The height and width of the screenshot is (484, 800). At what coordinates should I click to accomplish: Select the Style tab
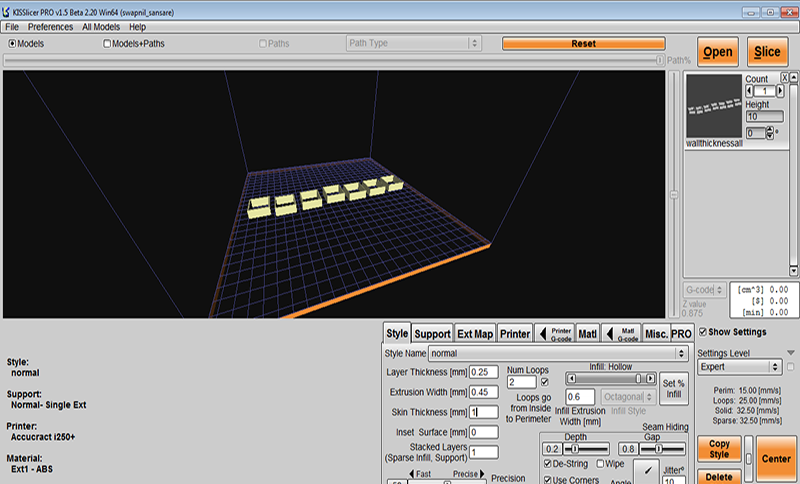coord(397,334)
